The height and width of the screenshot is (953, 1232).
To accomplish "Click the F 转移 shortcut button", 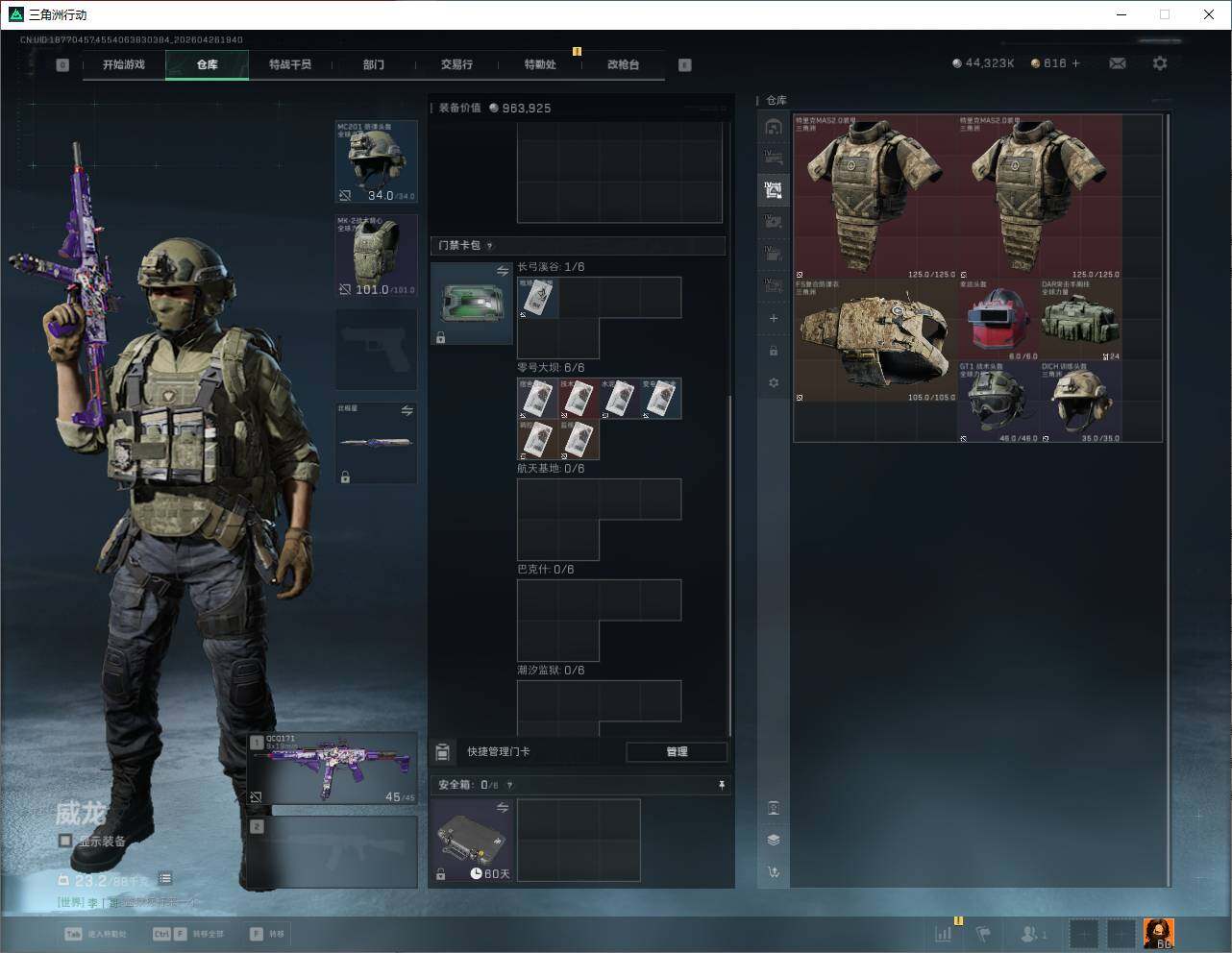I will click(x=267, y=934).
